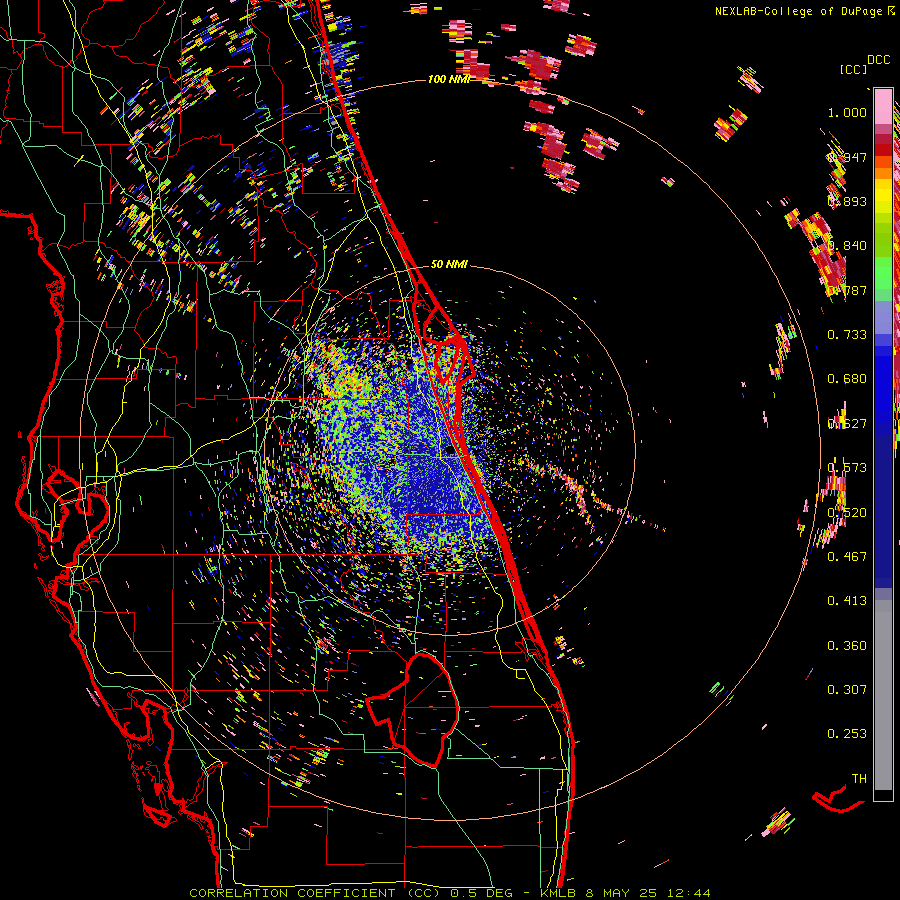Click the NEXLAB-College of DuPage title text
Viewport: 900px width, 900px height.
tap(804, 11)
